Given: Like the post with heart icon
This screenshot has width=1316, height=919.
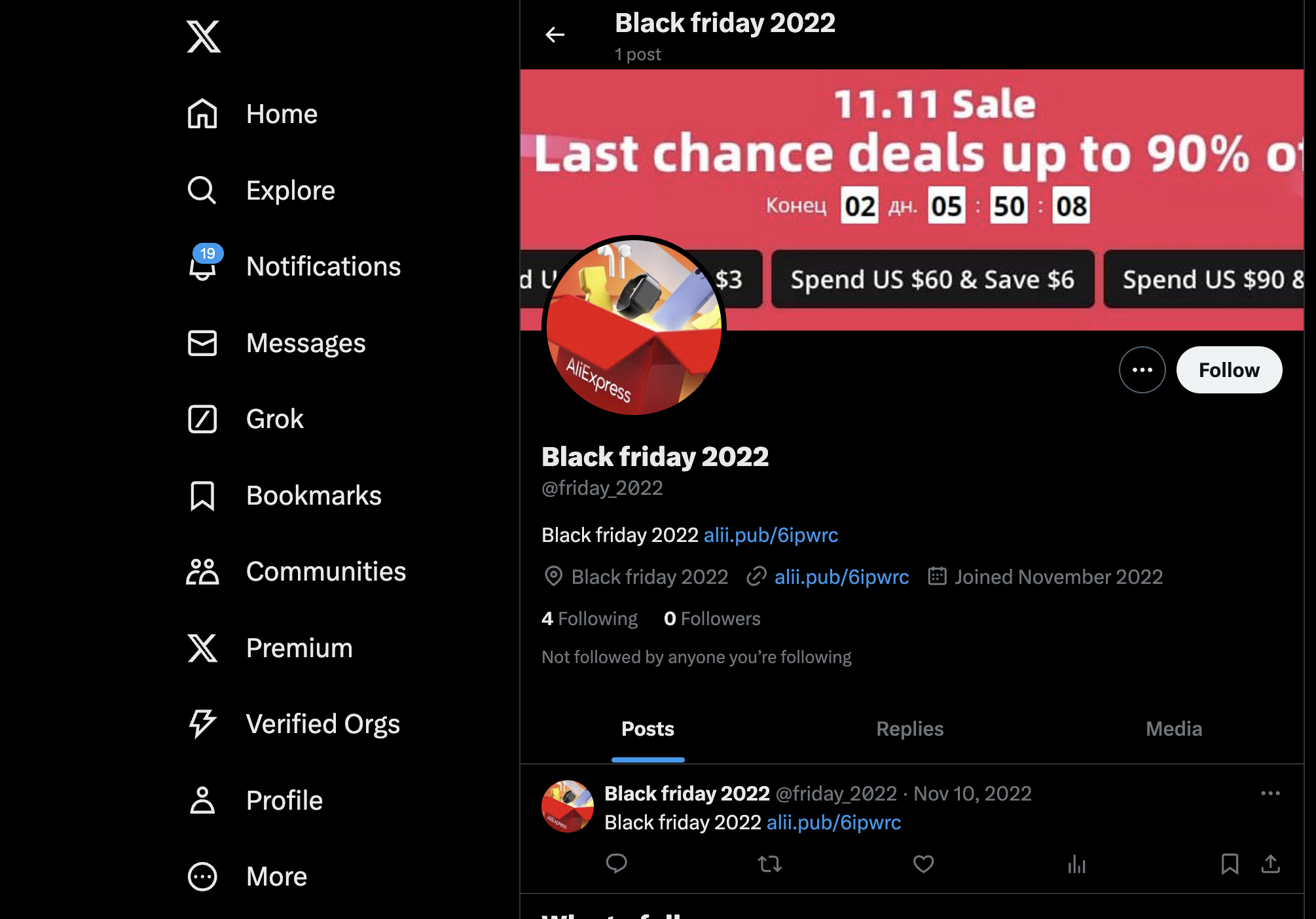Looking at the screenshot, I should click(x=923, y=864).
